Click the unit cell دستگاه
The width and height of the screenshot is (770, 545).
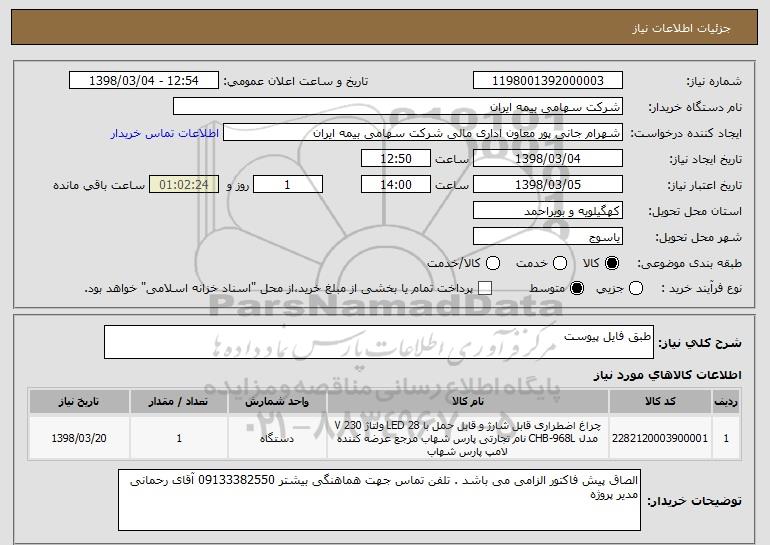tap(277, 438)
